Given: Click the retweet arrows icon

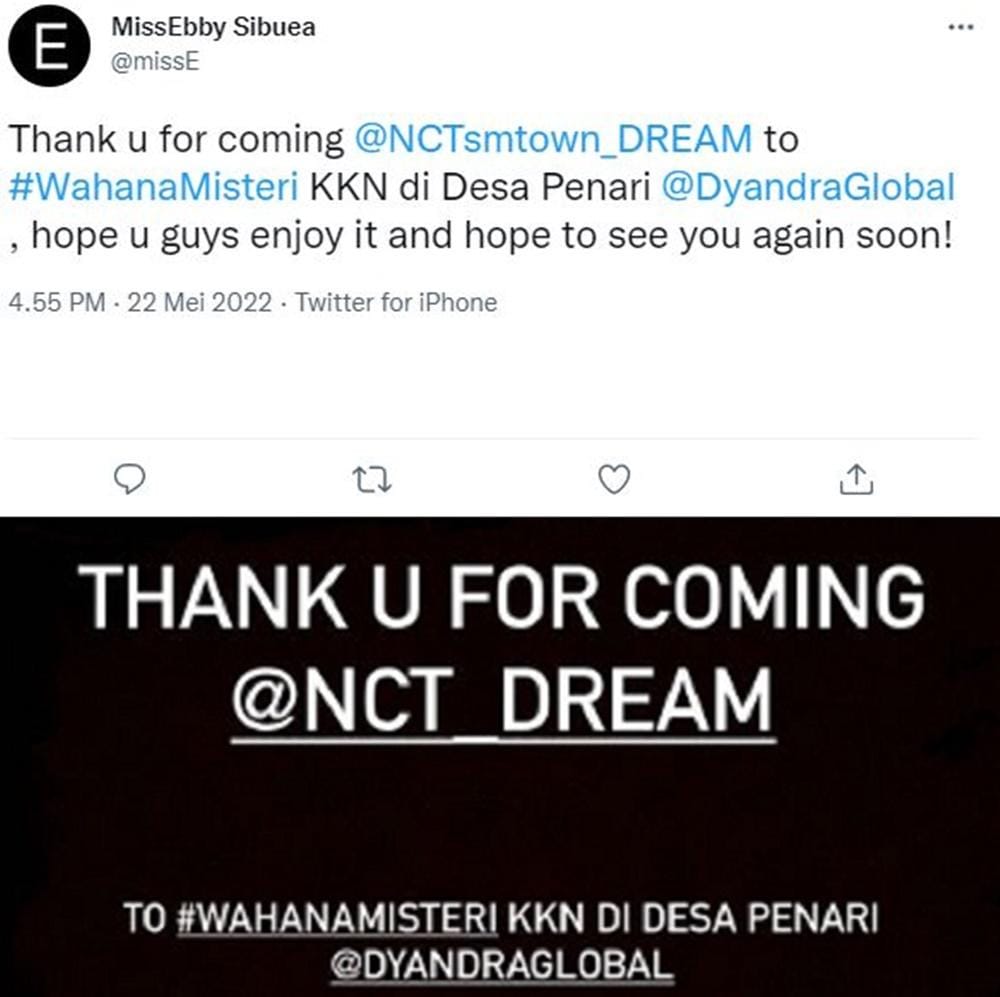Looking at the screenshot, I should [x=372, y=480].
